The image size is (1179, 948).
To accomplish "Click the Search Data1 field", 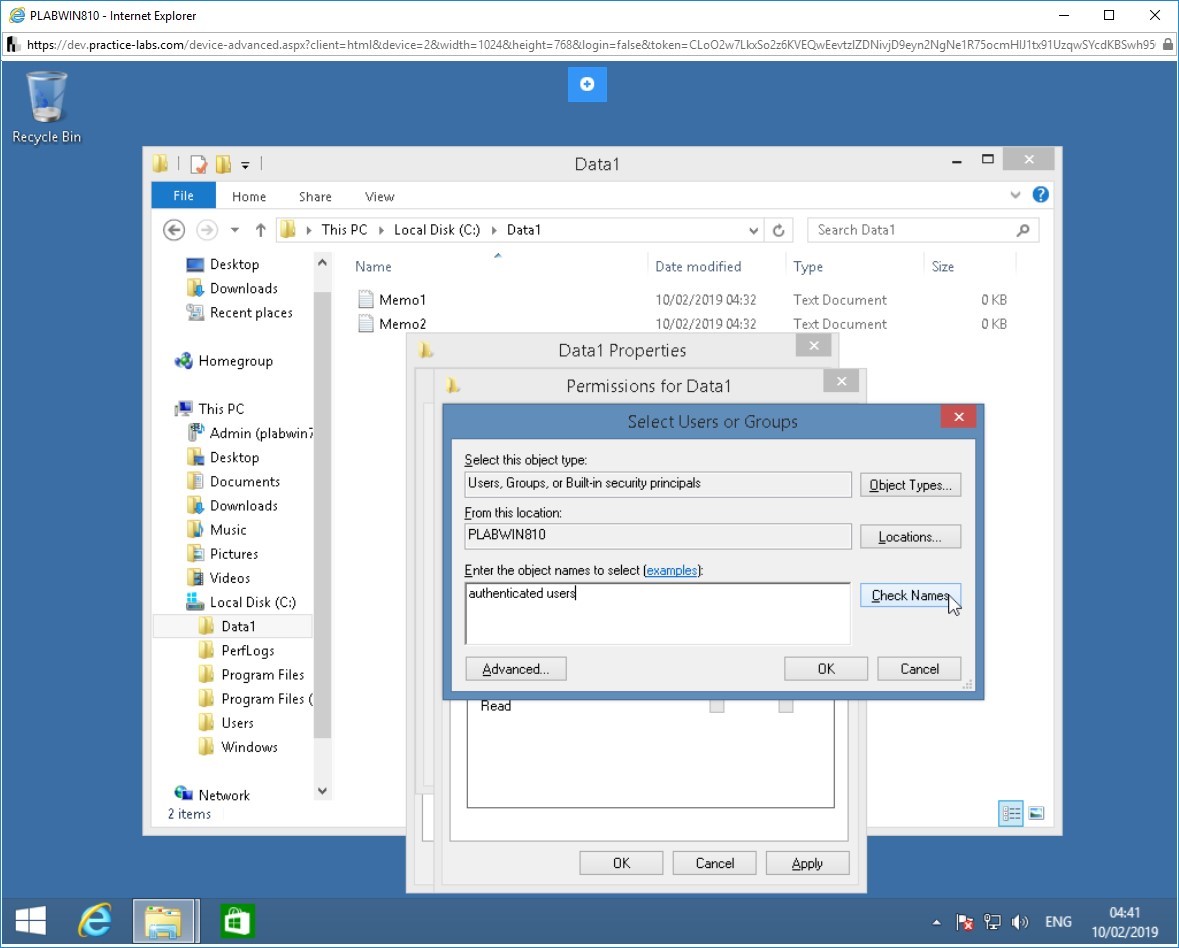I will [923, 230].
